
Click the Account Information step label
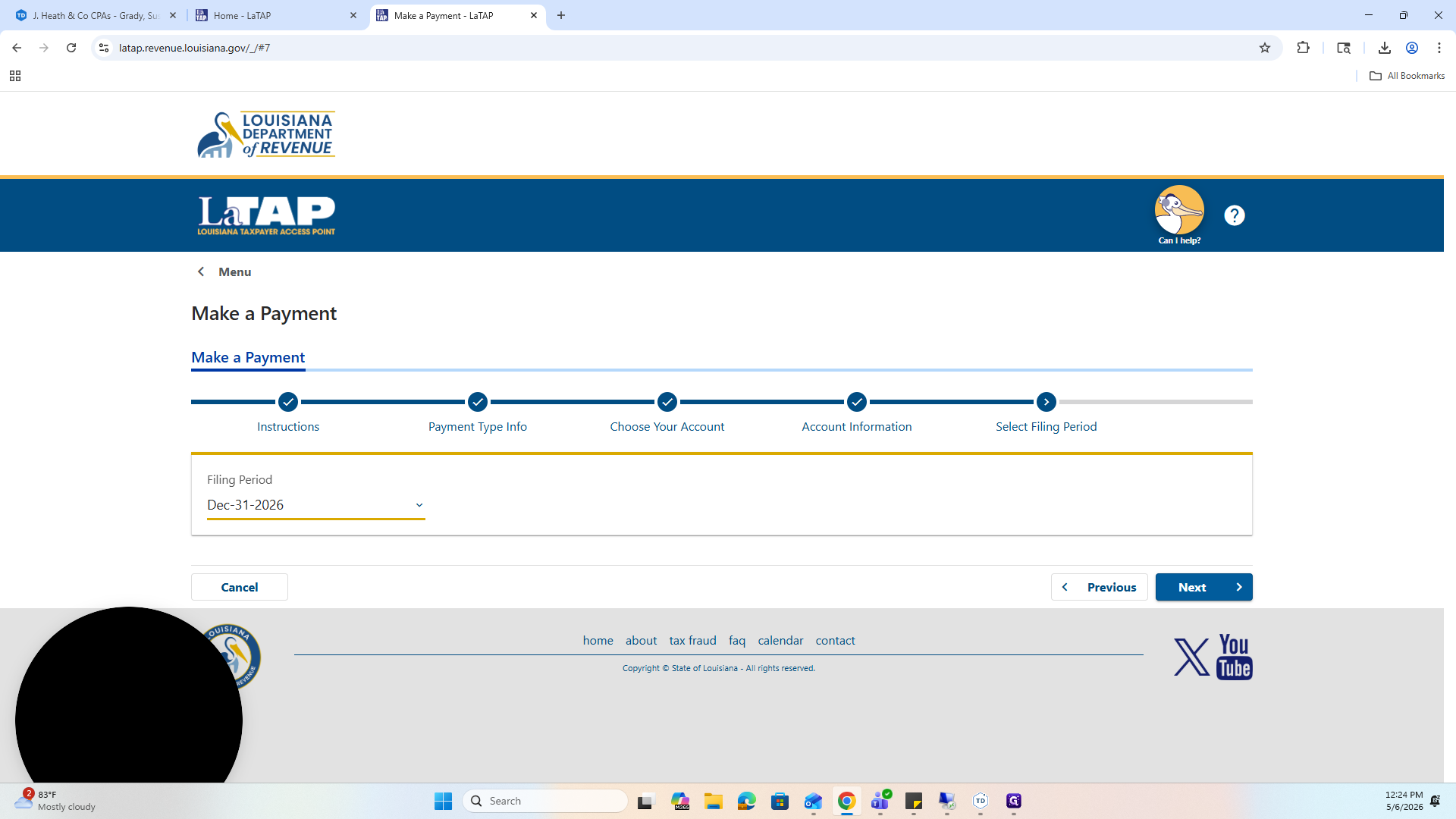pos(857,427)
